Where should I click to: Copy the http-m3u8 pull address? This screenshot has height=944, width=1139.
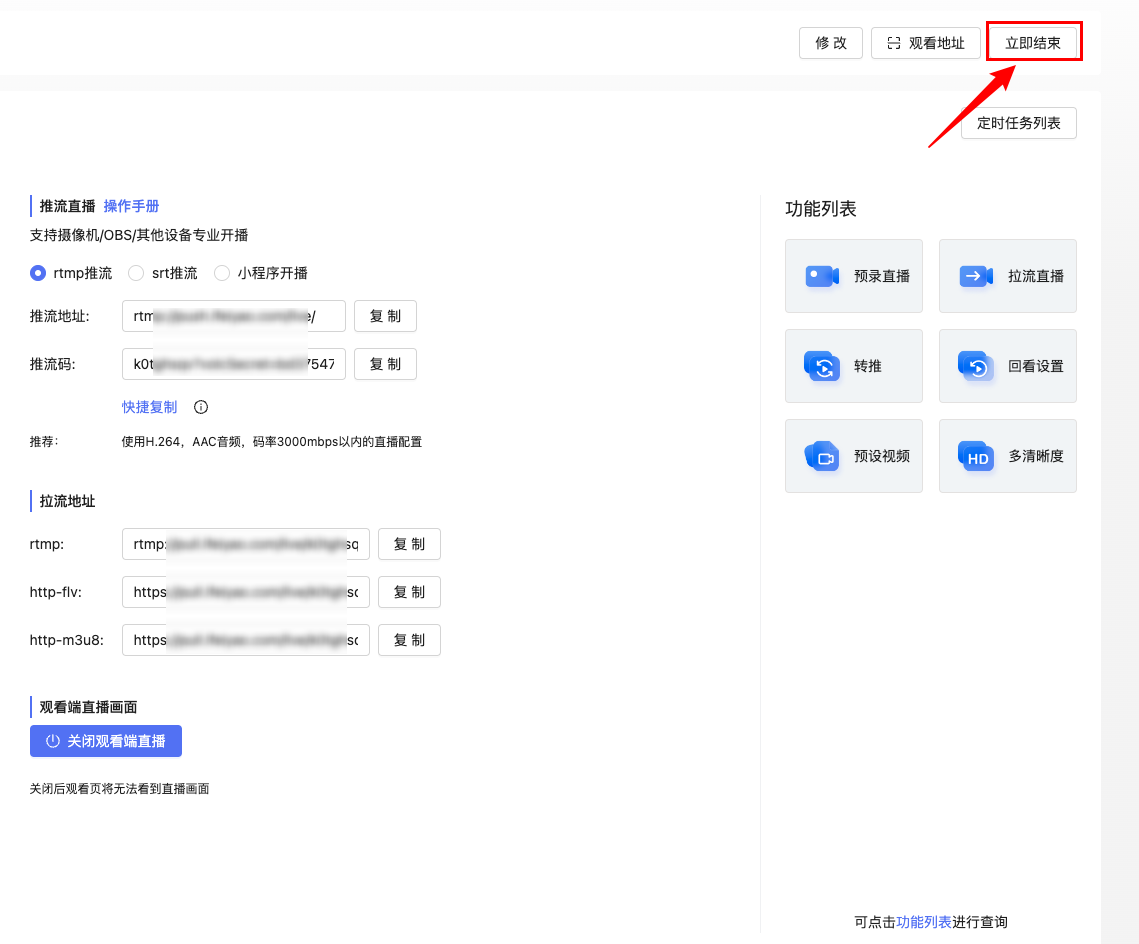point(409,640)
